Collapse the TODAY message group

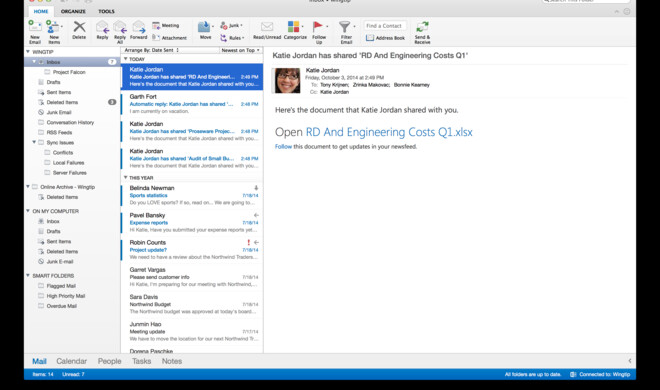click(x=125, y=59)
